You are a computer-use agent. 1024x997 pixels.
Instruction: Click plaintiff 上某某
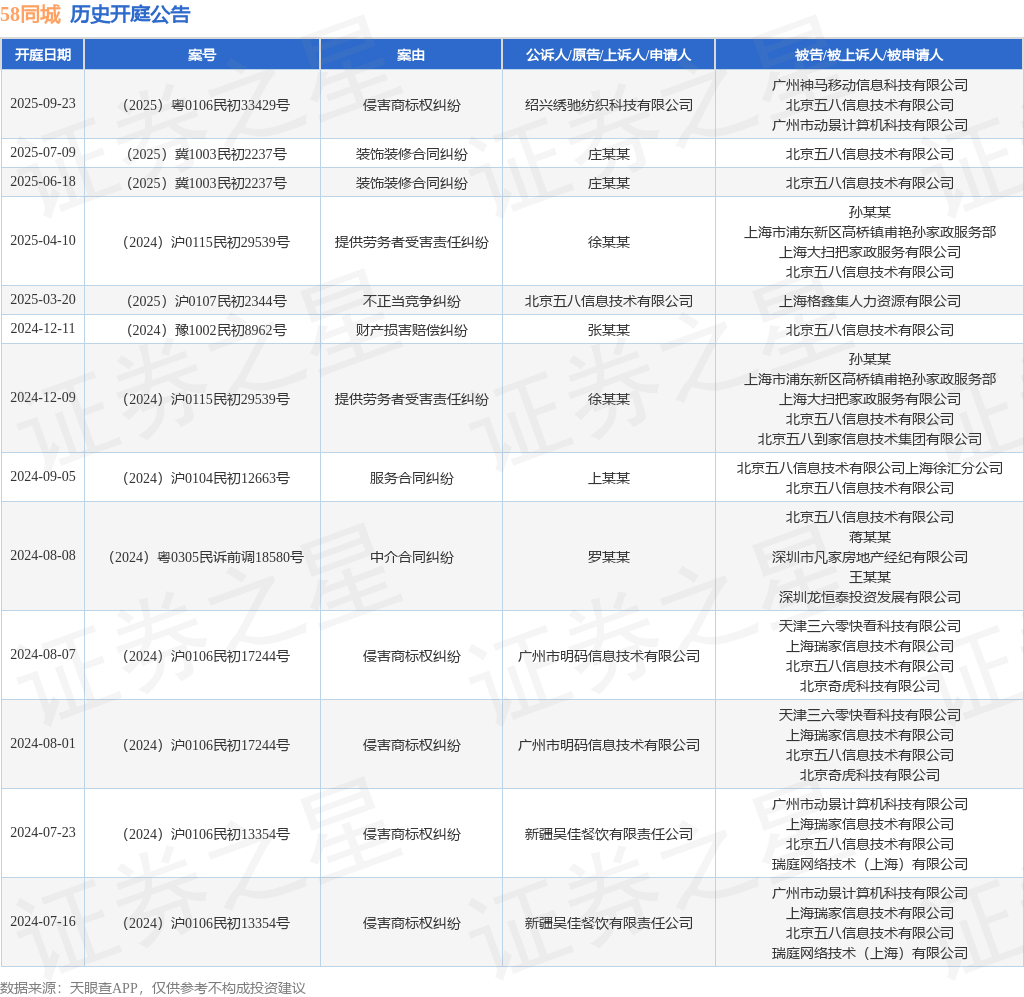click(x=609, y=478)
